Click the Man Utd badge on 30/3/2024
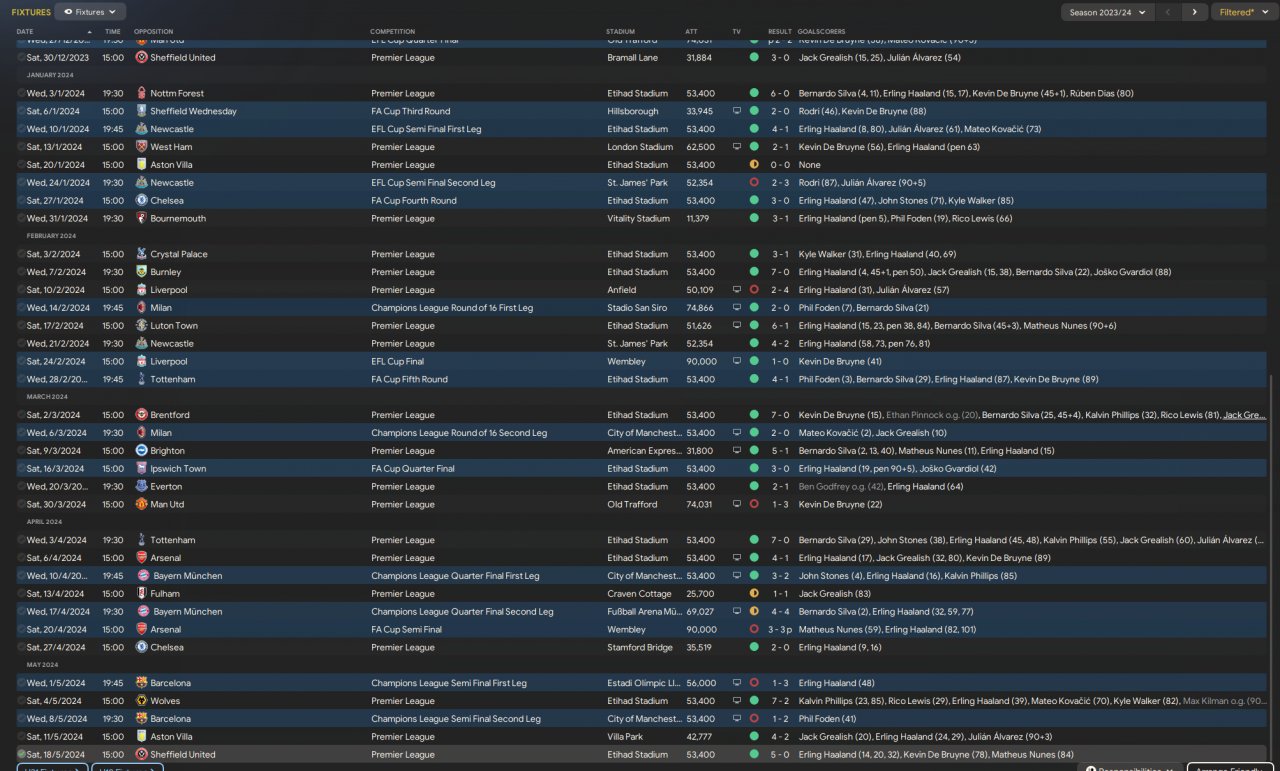Image resolution: width=1280 pixels, height=771 pixels. 141,505
